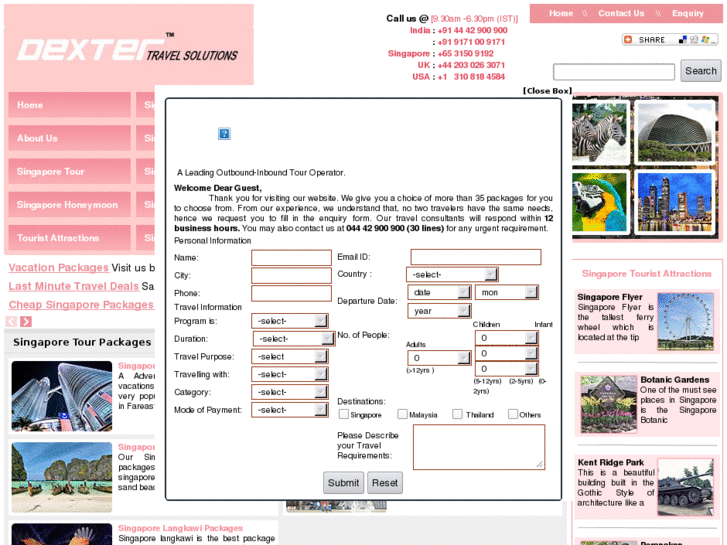Click the site search text box

coord(614,72)
